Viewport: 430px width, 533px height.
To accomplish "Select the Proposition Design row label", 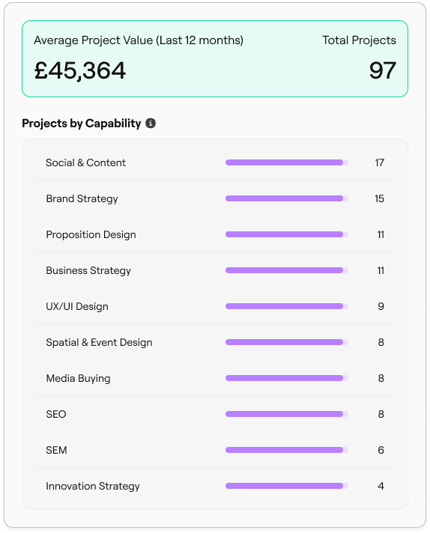I will (x=91, y=235).
